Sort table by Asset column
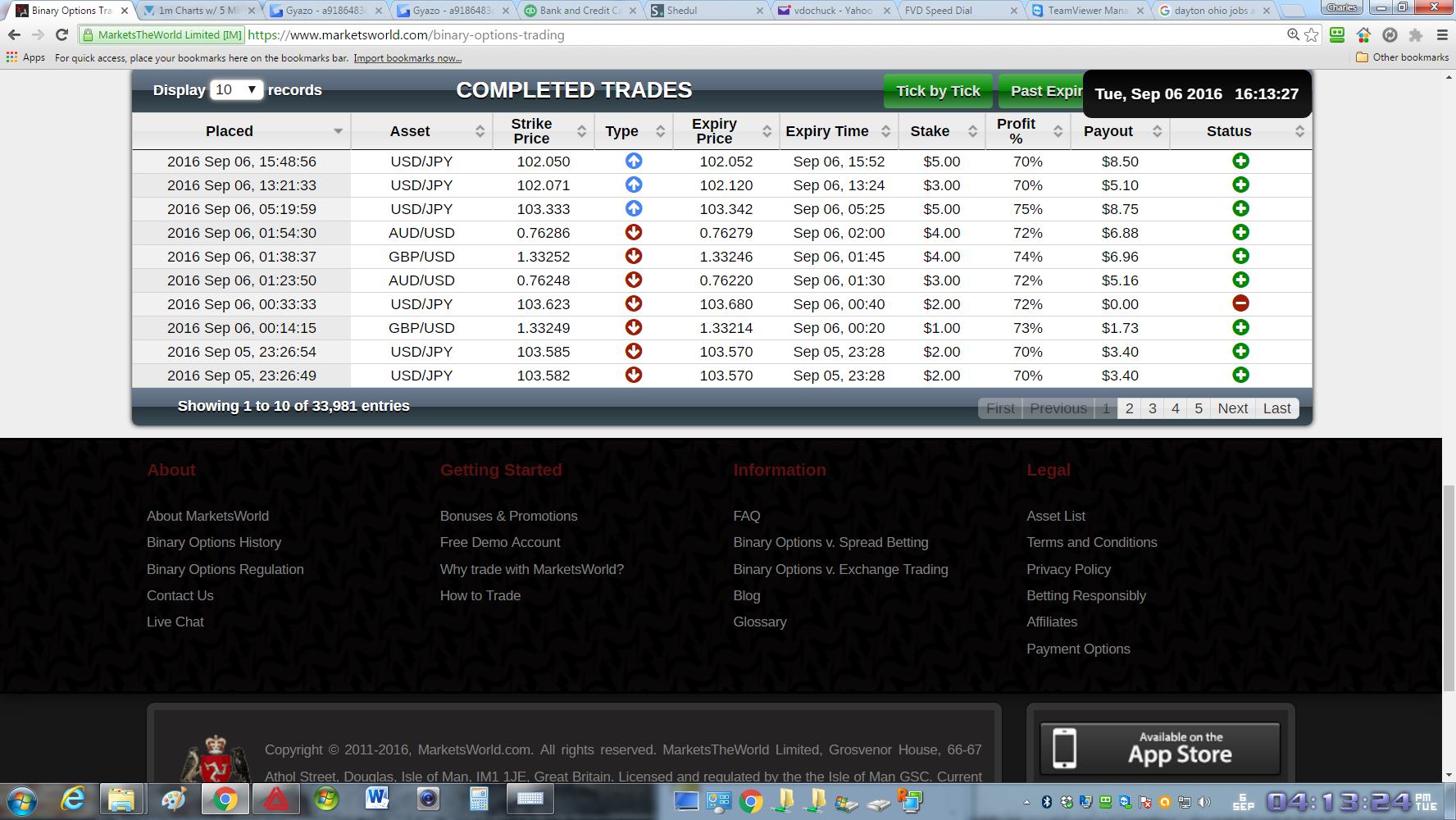The height and width of the screenshot is (820, 1456). click(421, 131)
